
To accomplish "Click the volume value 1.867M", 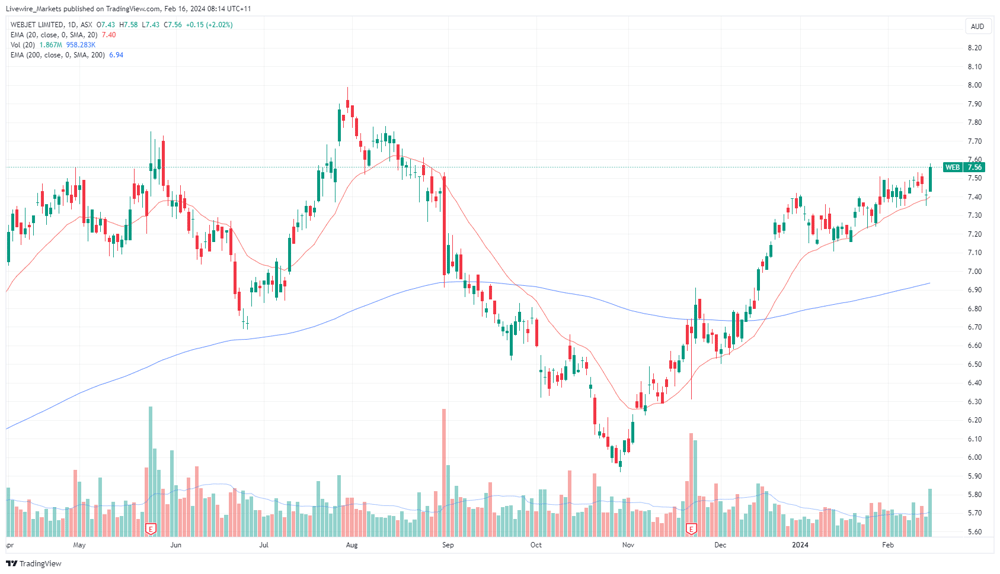I will click(x=50, y=45).
